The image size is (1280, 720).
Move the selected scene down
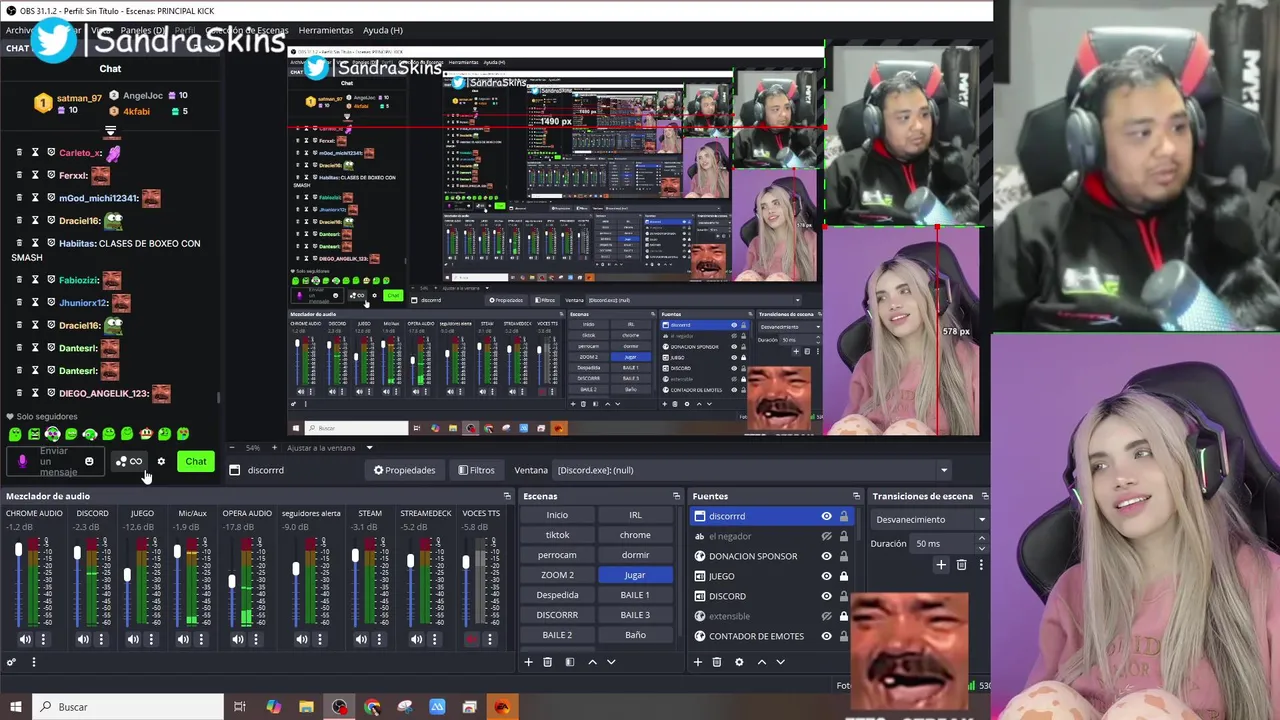point(611,662)
